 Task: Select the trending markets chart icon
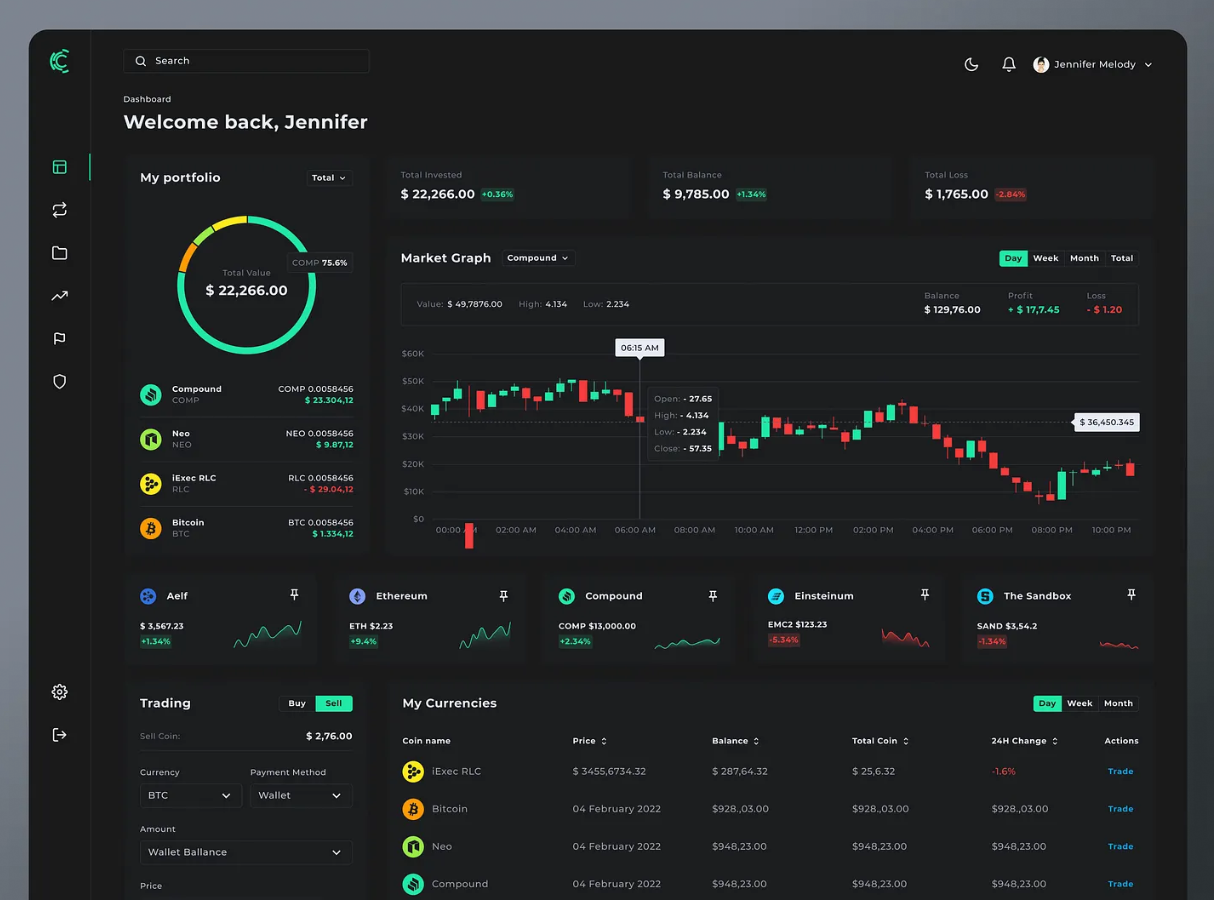pos(59,295)
